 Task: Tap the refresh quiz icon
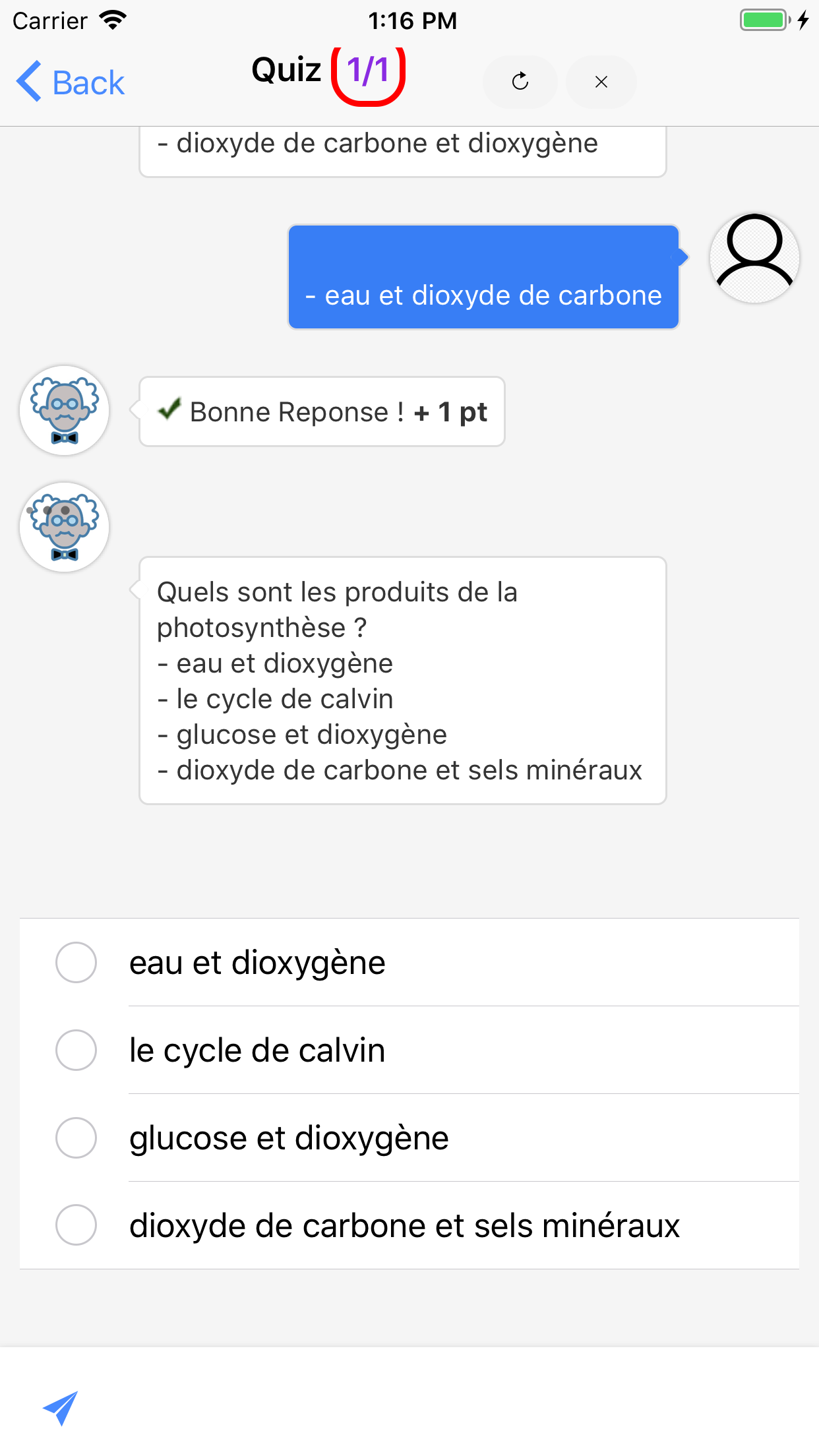click(520, 82)
